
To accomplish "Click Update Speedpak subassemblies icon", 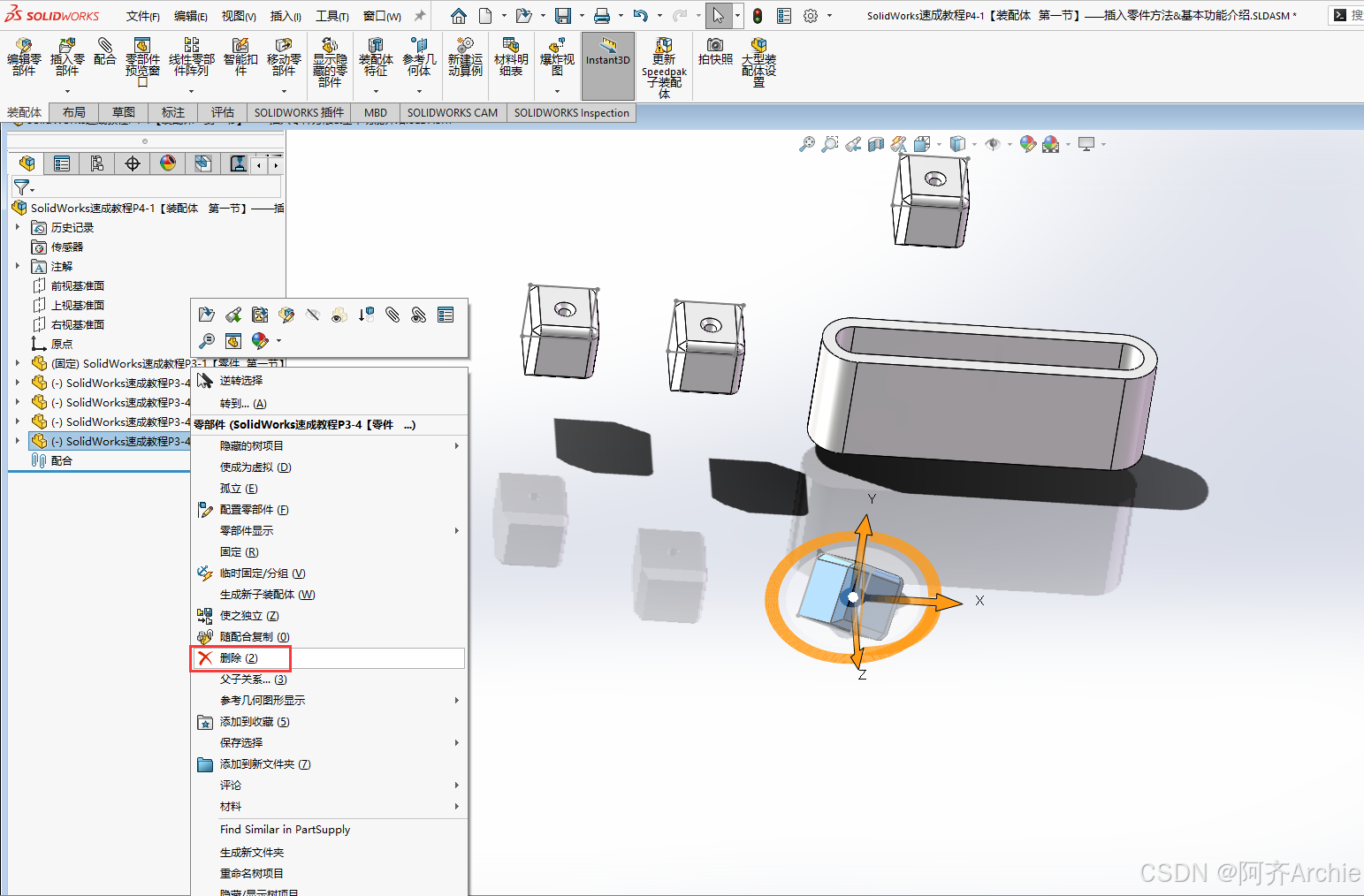I will click(x=664, y=67).
